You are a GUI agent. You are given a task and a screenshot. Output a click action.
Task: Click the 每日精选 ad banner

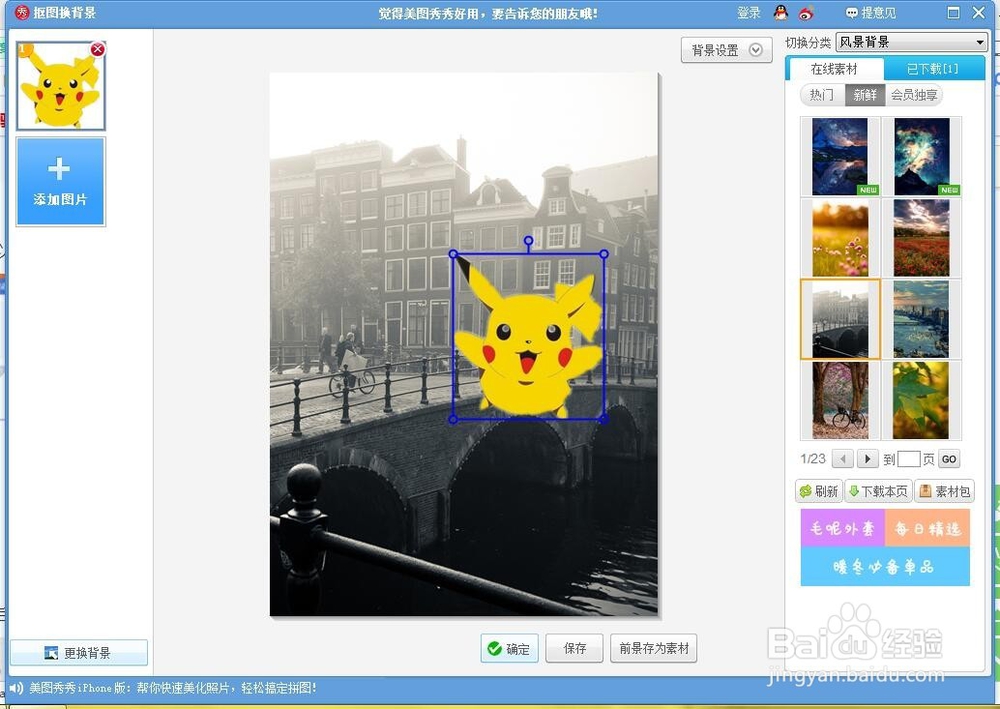[x=927, y=528]
